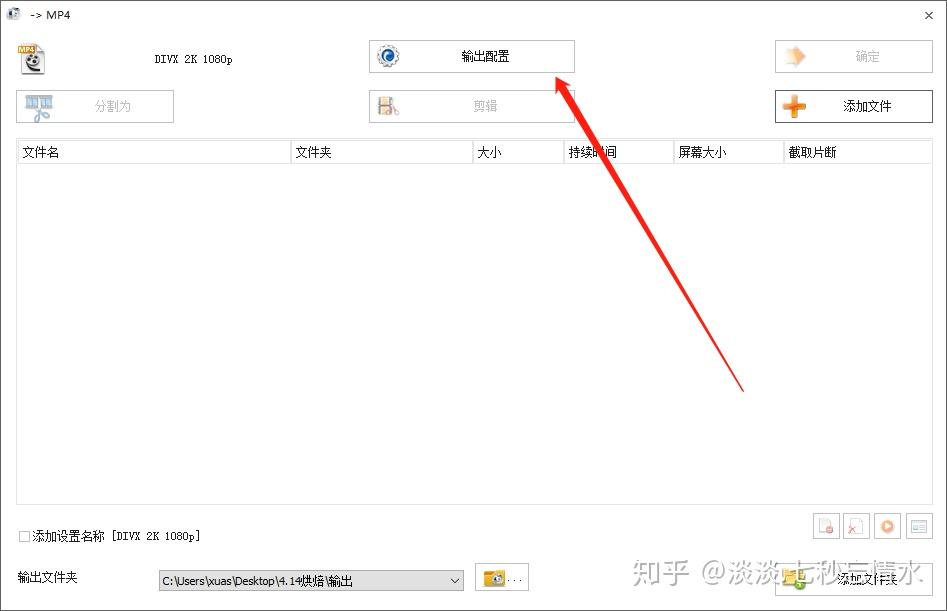
Task: Click the remove file icon
Action: (826, 526)
